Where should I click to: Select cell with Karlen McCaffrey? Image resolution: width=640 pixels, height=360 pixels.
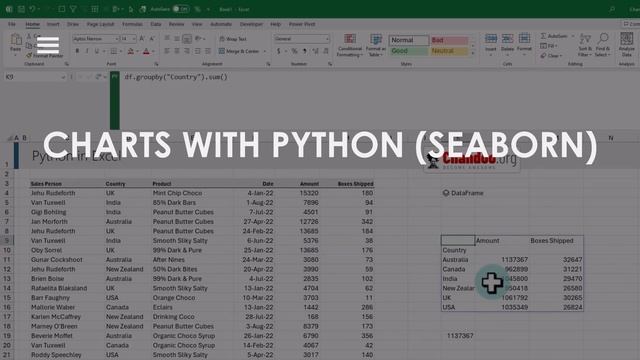[56, 317]
